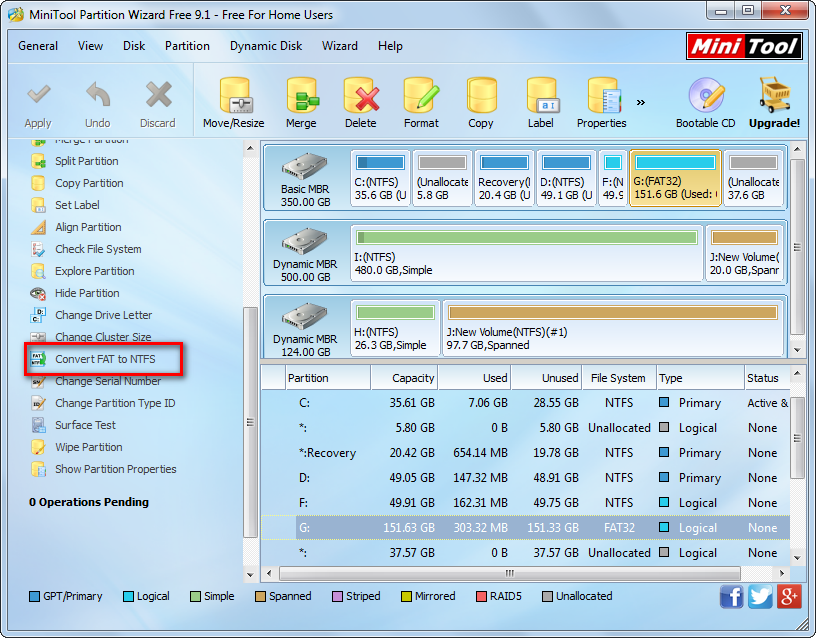This screenshot has height=638, width=816.
Task: Select Dynamic MBR 500 GB disk
Action: pos(305,254)
